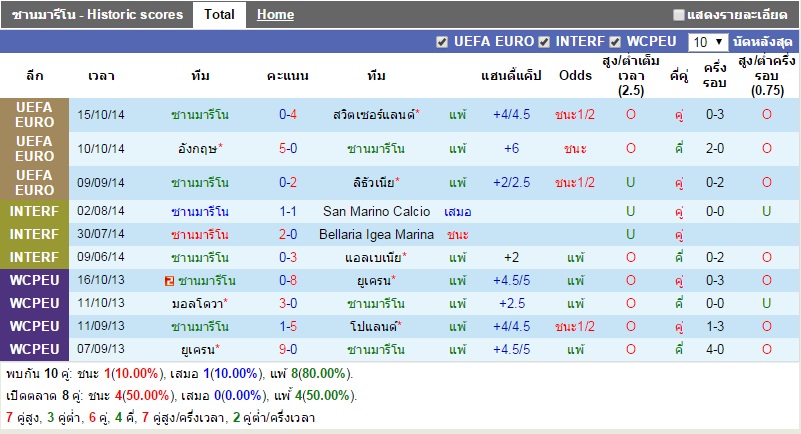Image resolution: width=801 pixels, height=434 pixels.
Task: Open the แอลเบเนีย team link
Action: click(x=373, y=257)
